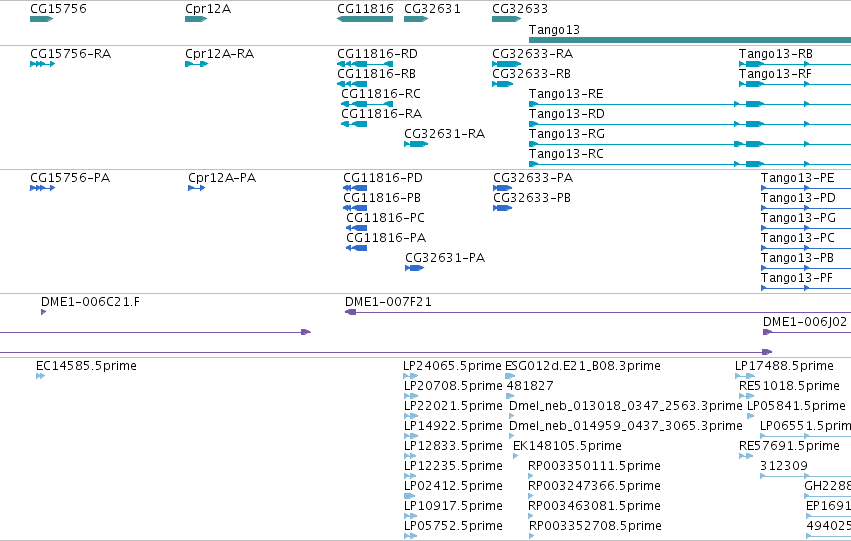
Task: Click transcript Tango13-RF
Action: (x=775, y=74)
